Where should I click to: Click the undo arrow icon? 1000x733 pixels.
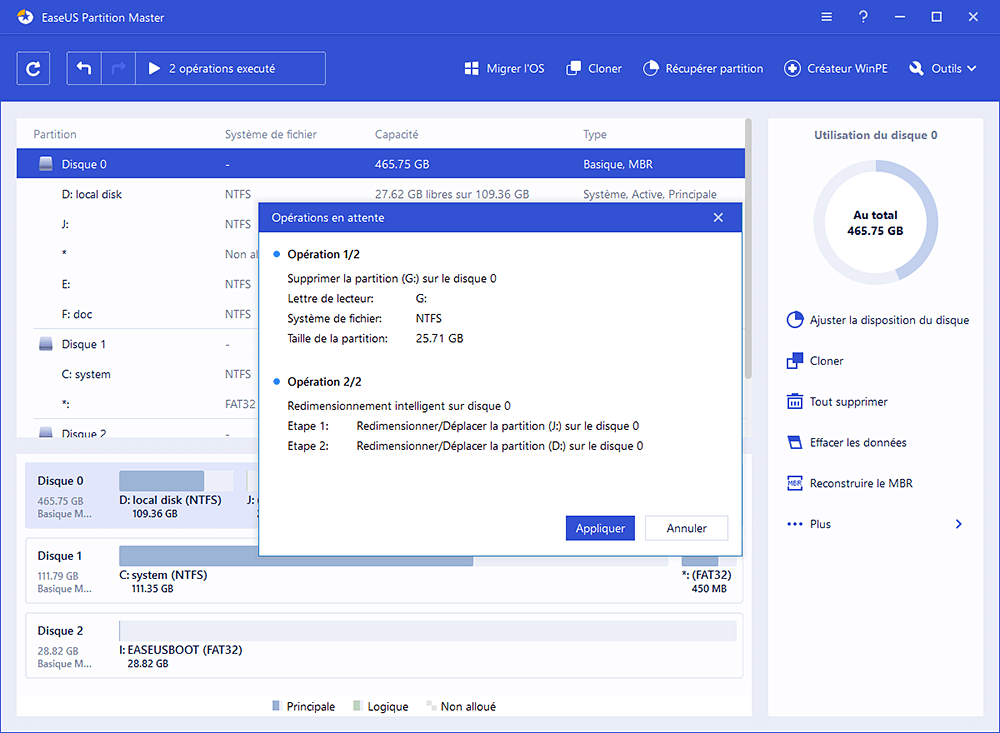click(x=84, y=69)
